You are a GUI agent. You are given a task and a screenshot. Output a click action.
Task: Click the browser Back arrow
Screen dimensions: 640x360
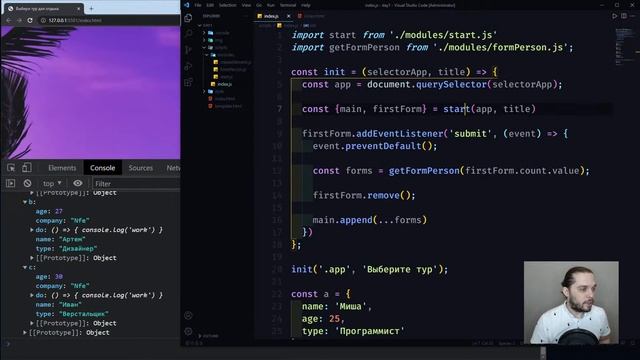pyautogui.click(x=9, y=20)
